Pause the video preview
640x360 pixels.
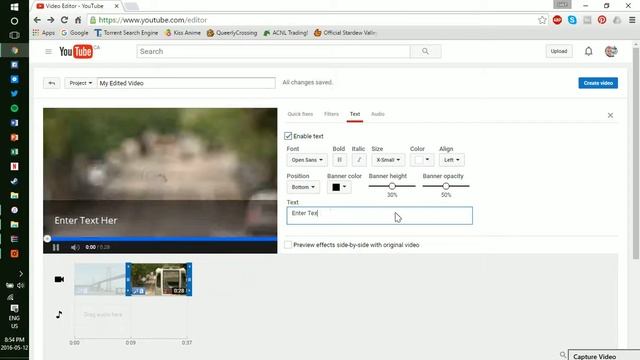tap(56, 247)
